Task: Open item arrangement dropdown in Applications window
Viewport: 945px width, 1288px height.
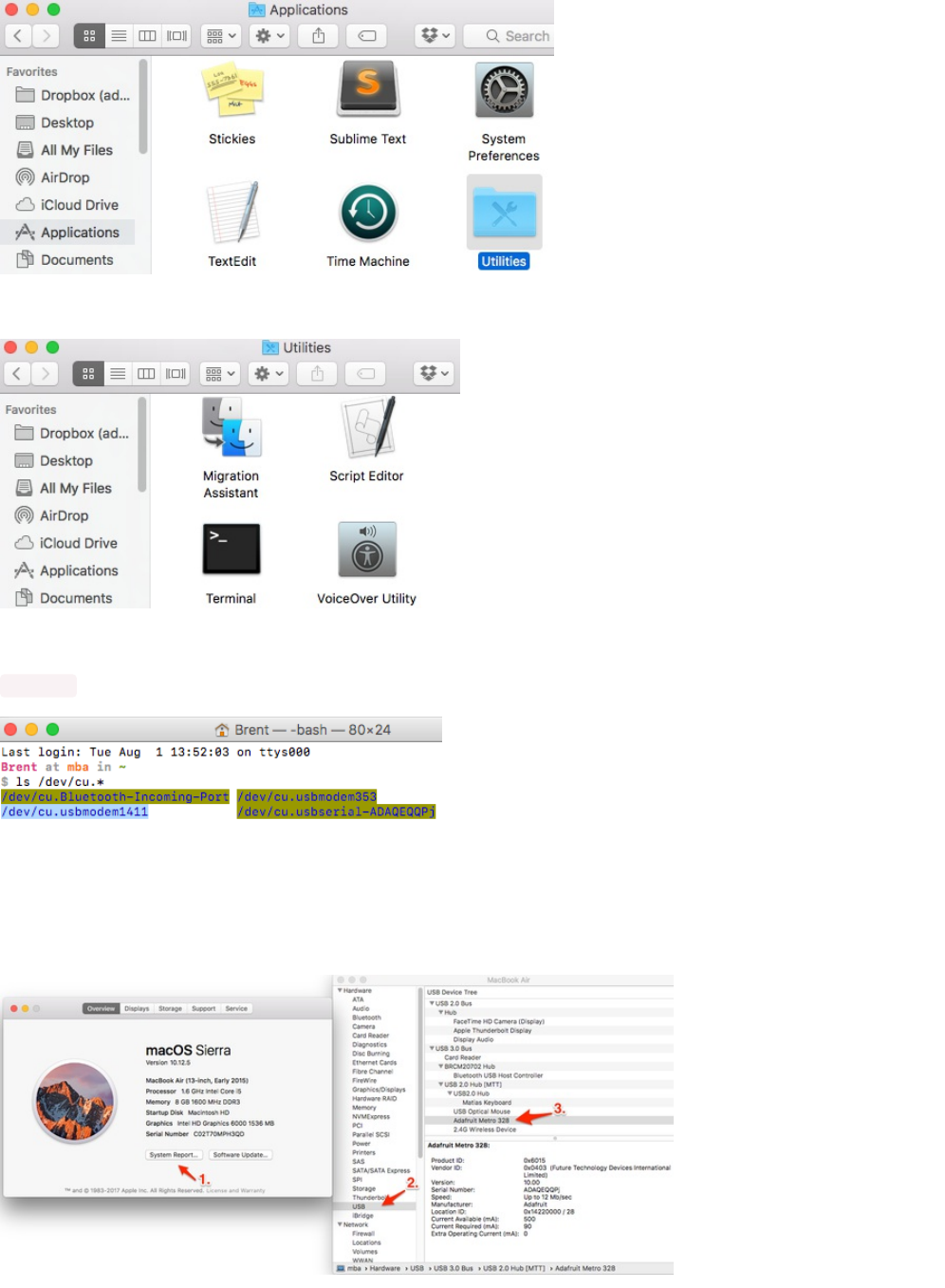Action: click(x=220, y=36)
